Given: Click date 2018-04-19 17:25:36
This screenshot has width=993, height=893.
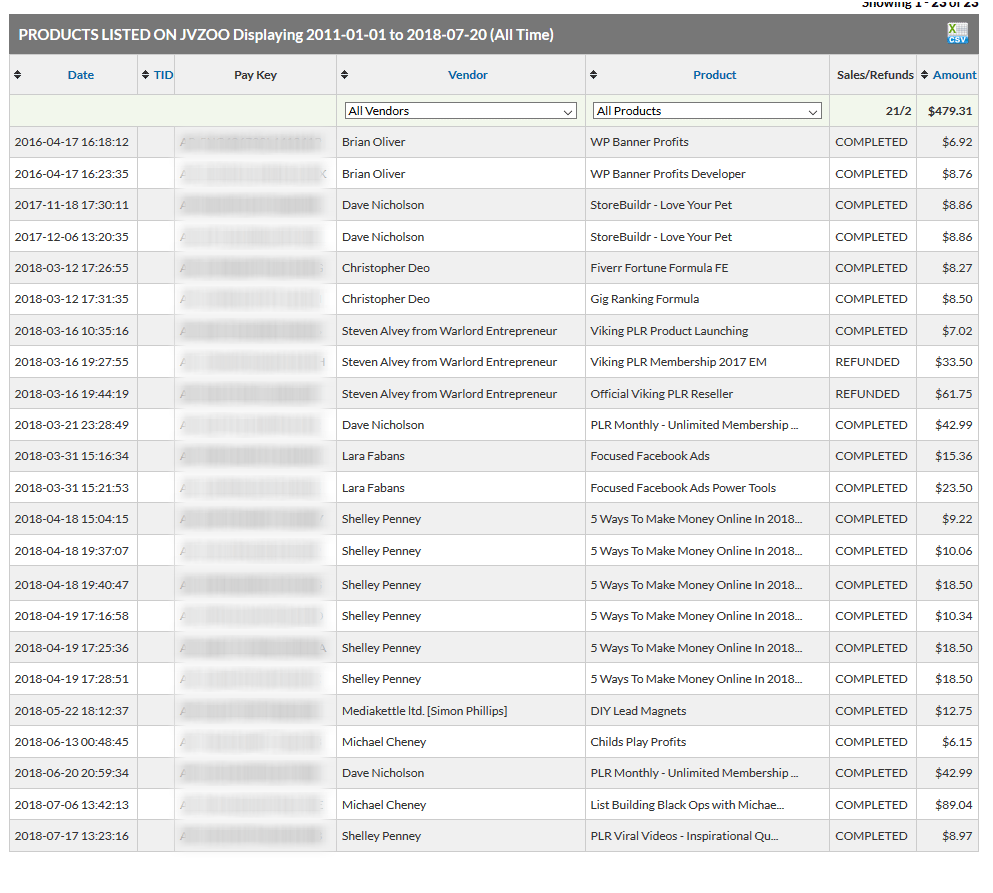Looking at the screenshot, I should pos(72,648).
